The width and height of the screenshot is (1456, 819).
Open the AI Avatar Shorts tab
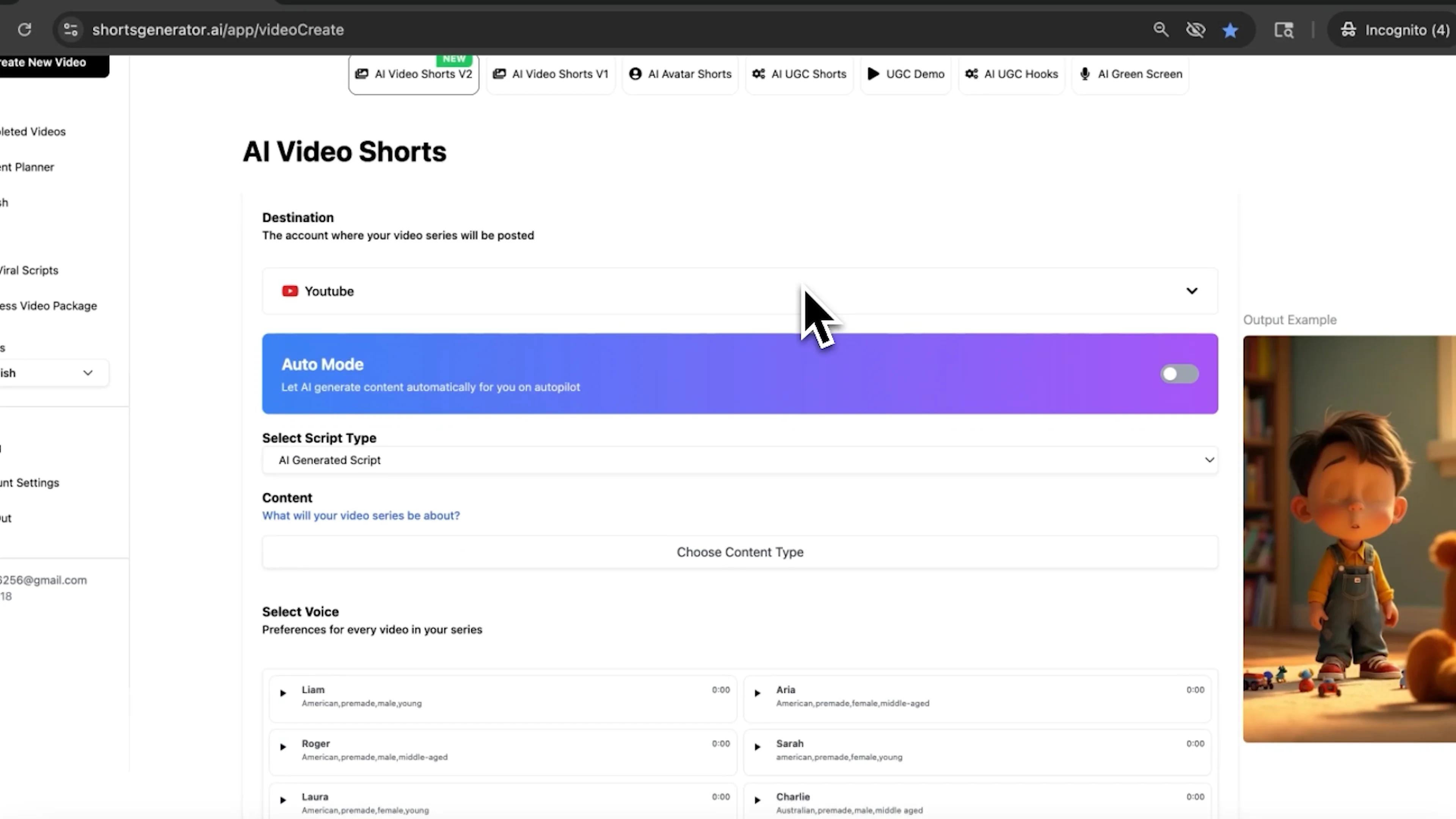pyautogui.click(x=680, y=74)
